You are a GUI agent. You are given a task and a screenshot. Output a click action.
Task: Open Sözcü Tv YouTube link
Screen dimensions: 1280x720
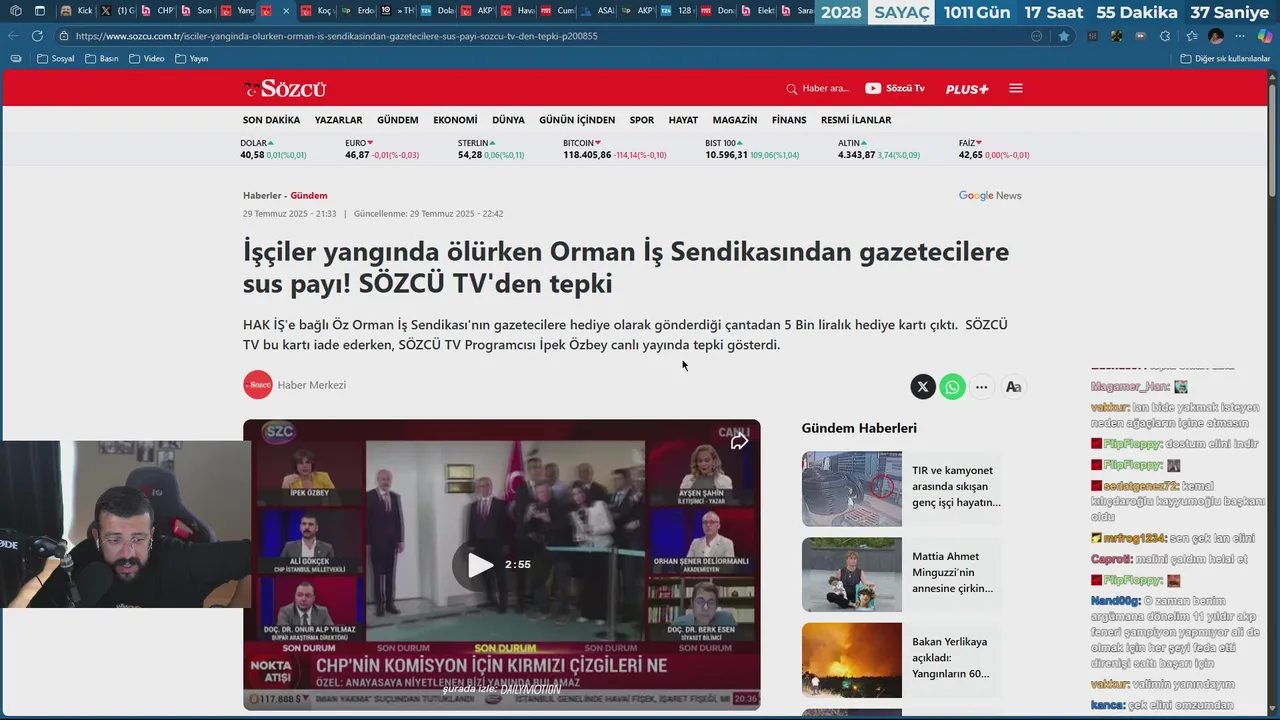[895, 88]
